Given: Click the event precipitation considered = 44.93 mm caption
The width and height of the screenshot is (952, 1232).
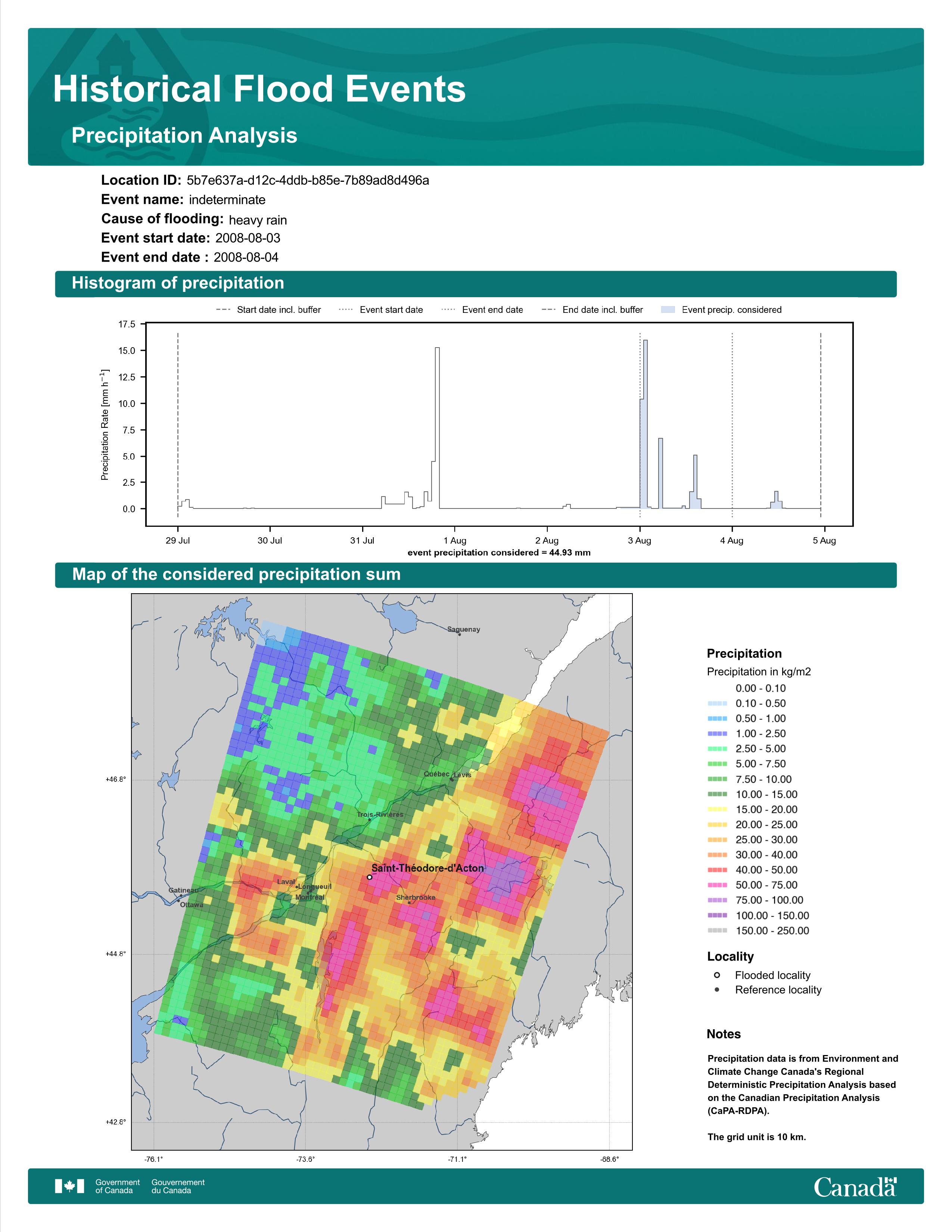Looking at the screenshot, I should 499,553.
